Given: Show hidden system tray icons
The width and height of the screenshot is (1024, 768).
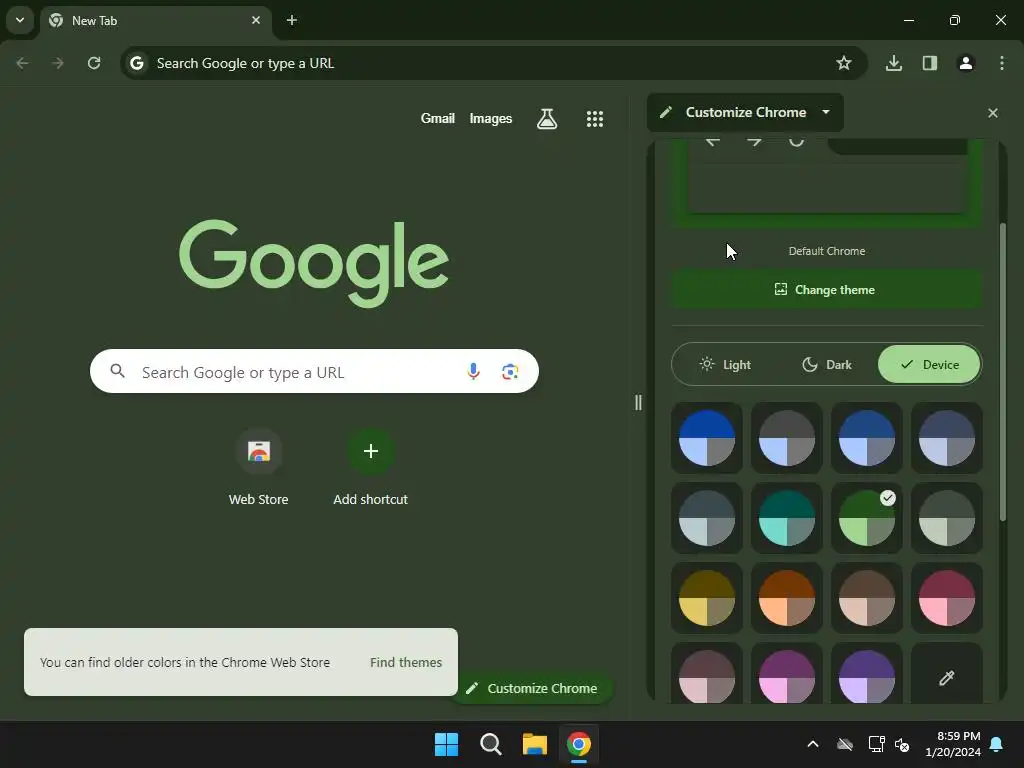Looking at the screenshot, I should [x=813, y=744].
